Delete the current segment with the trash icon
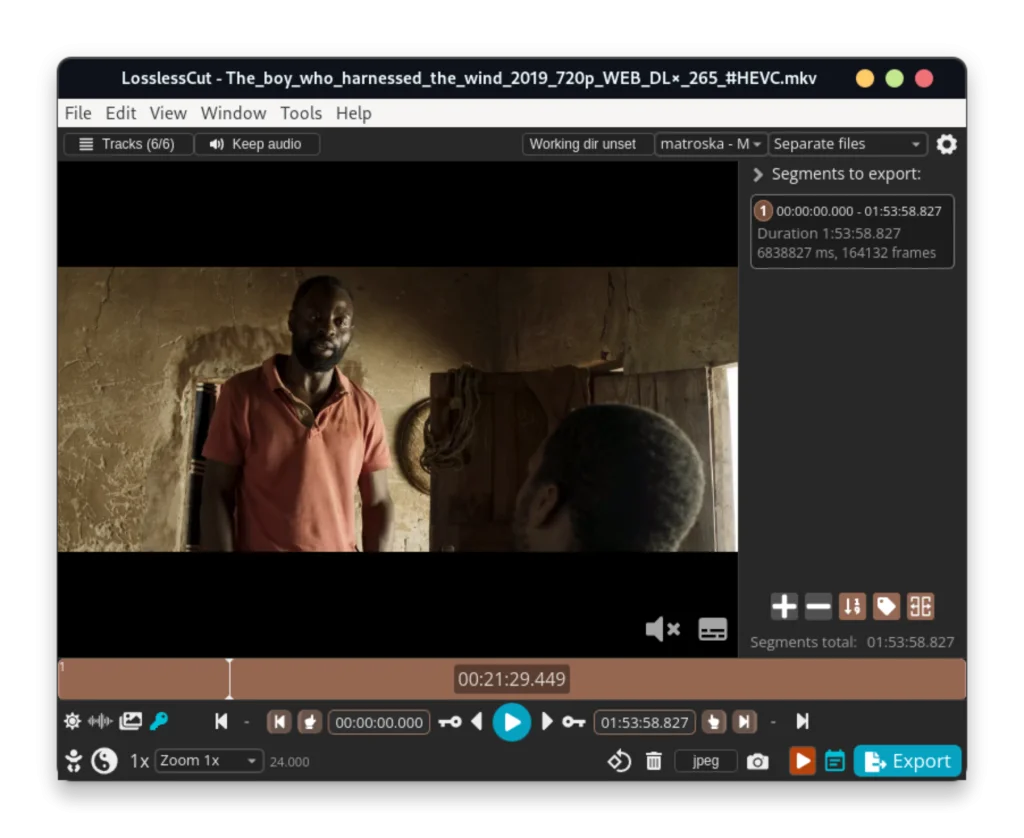The image size is (1024, 838). [x=654, y=761]
